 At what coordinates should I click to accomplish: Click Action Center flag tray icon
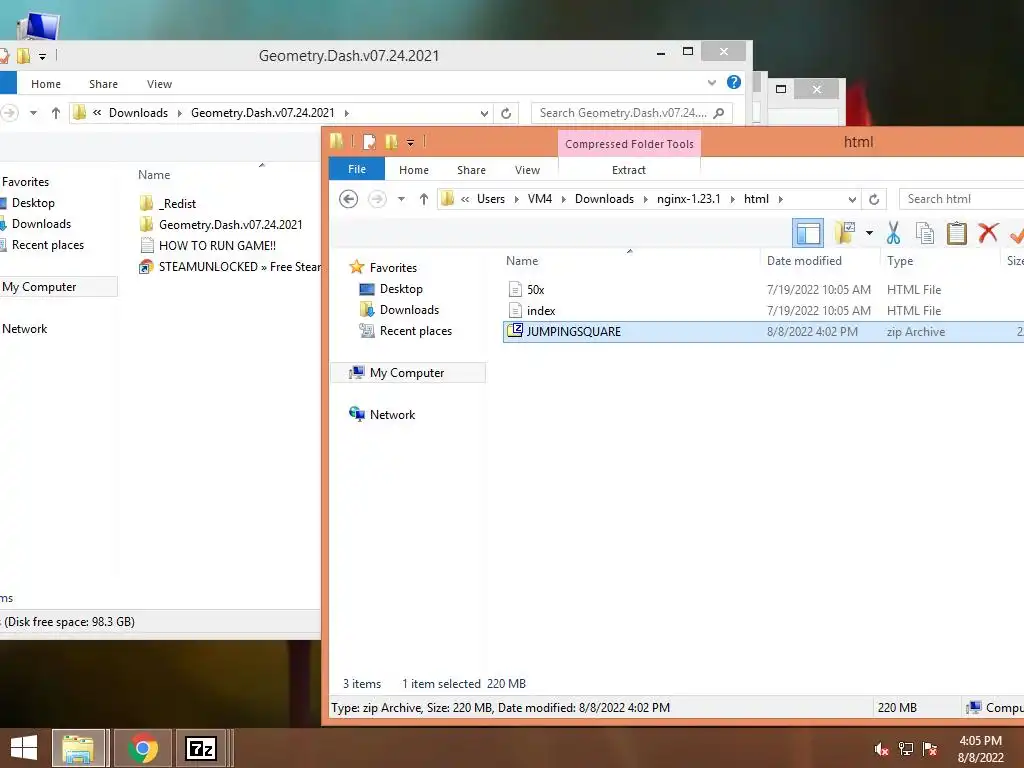[930, 749]
